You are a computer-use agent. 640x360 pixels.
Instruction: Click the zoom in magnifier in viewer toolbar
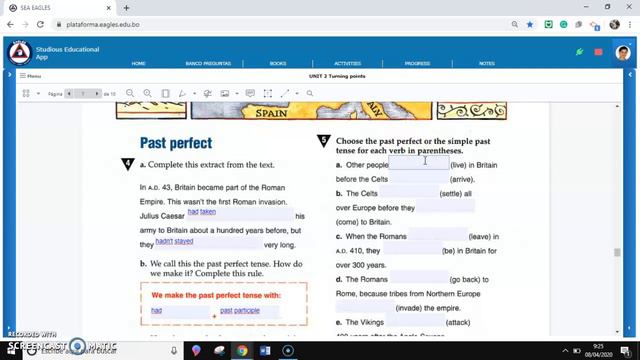147,93
